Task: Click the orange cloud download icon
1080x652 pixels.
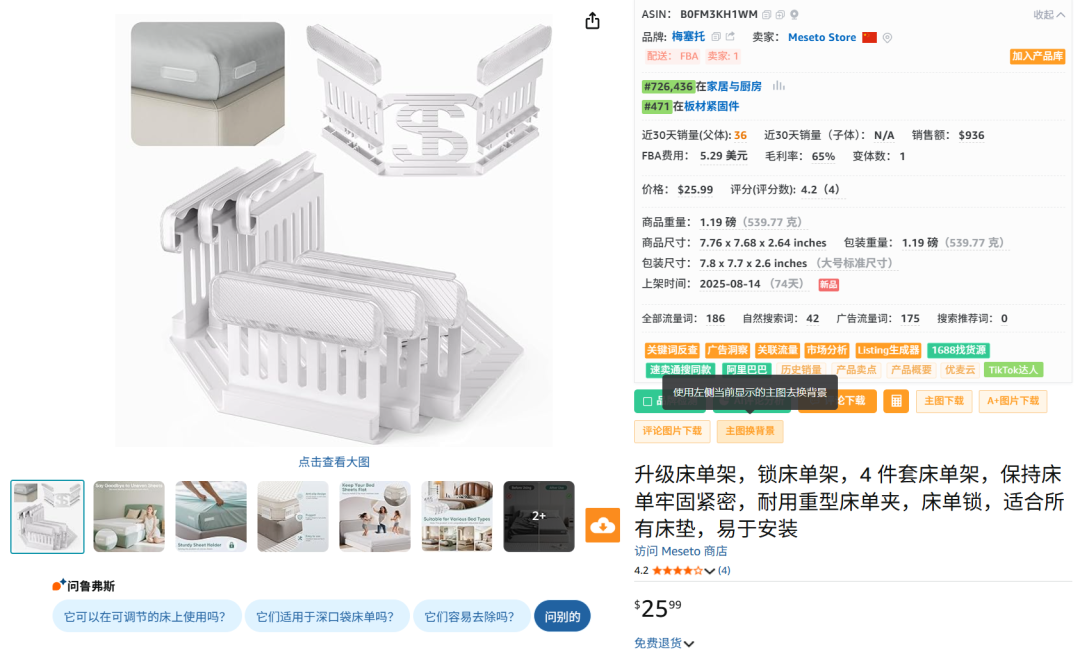Action: 603,525
